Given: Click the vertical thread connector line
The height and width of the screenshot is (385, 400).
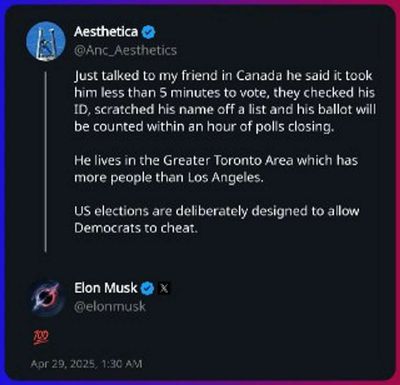Looking at the screenshot, I should 46,162.
